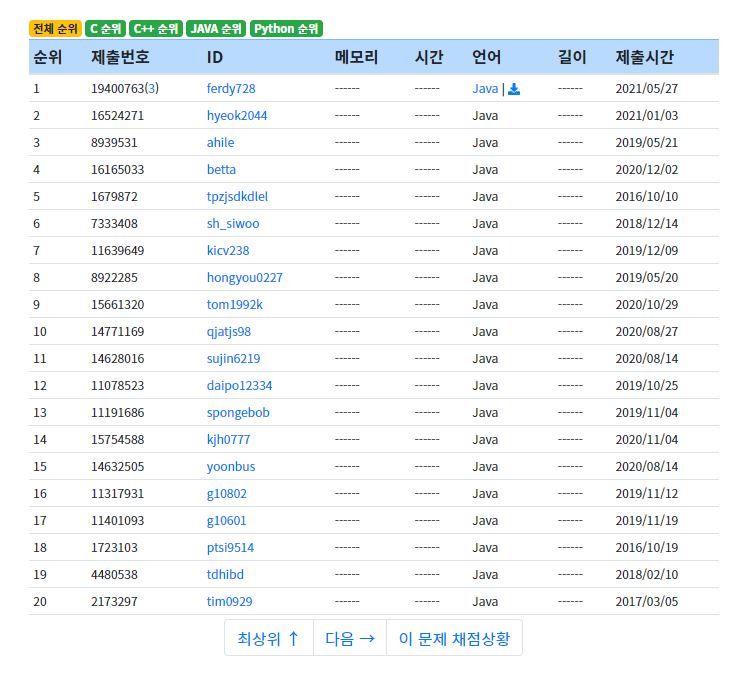
Task: View daipo12334's user page
Action: pyautogui.click(x=239, y=385)
